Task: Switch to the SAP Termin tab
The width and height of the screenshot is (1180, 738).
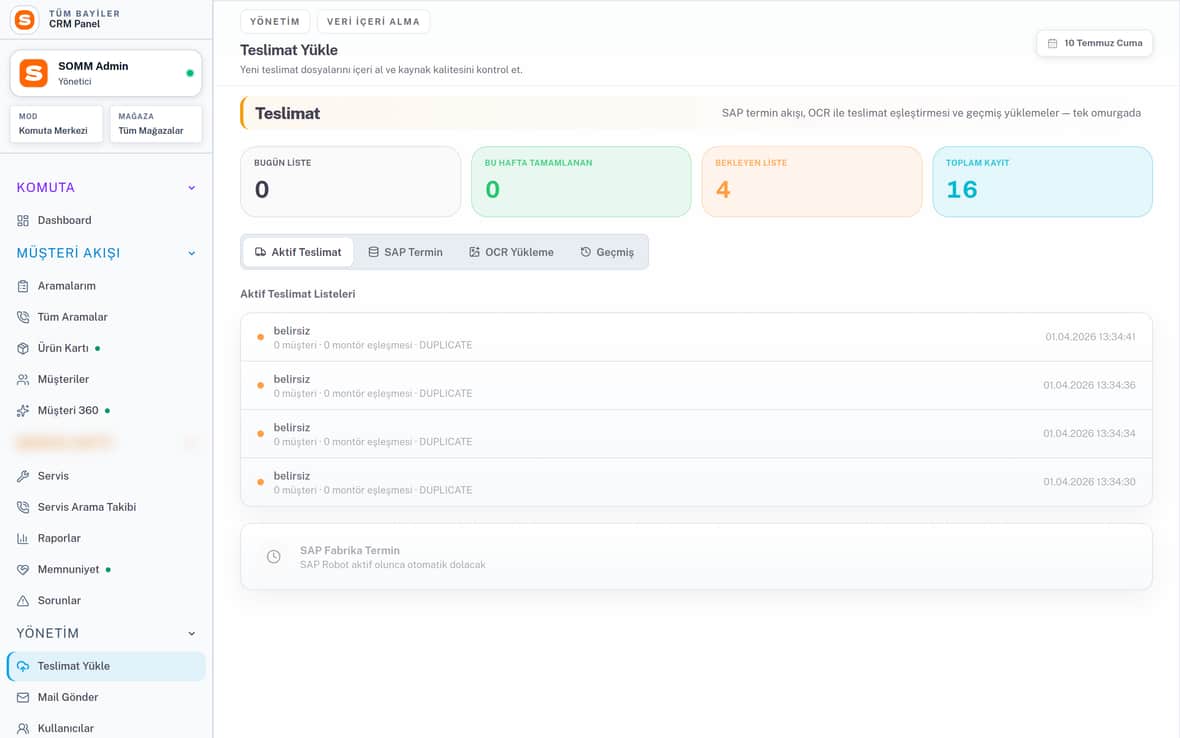Action: pyautogui.click(x=405, y=252)
